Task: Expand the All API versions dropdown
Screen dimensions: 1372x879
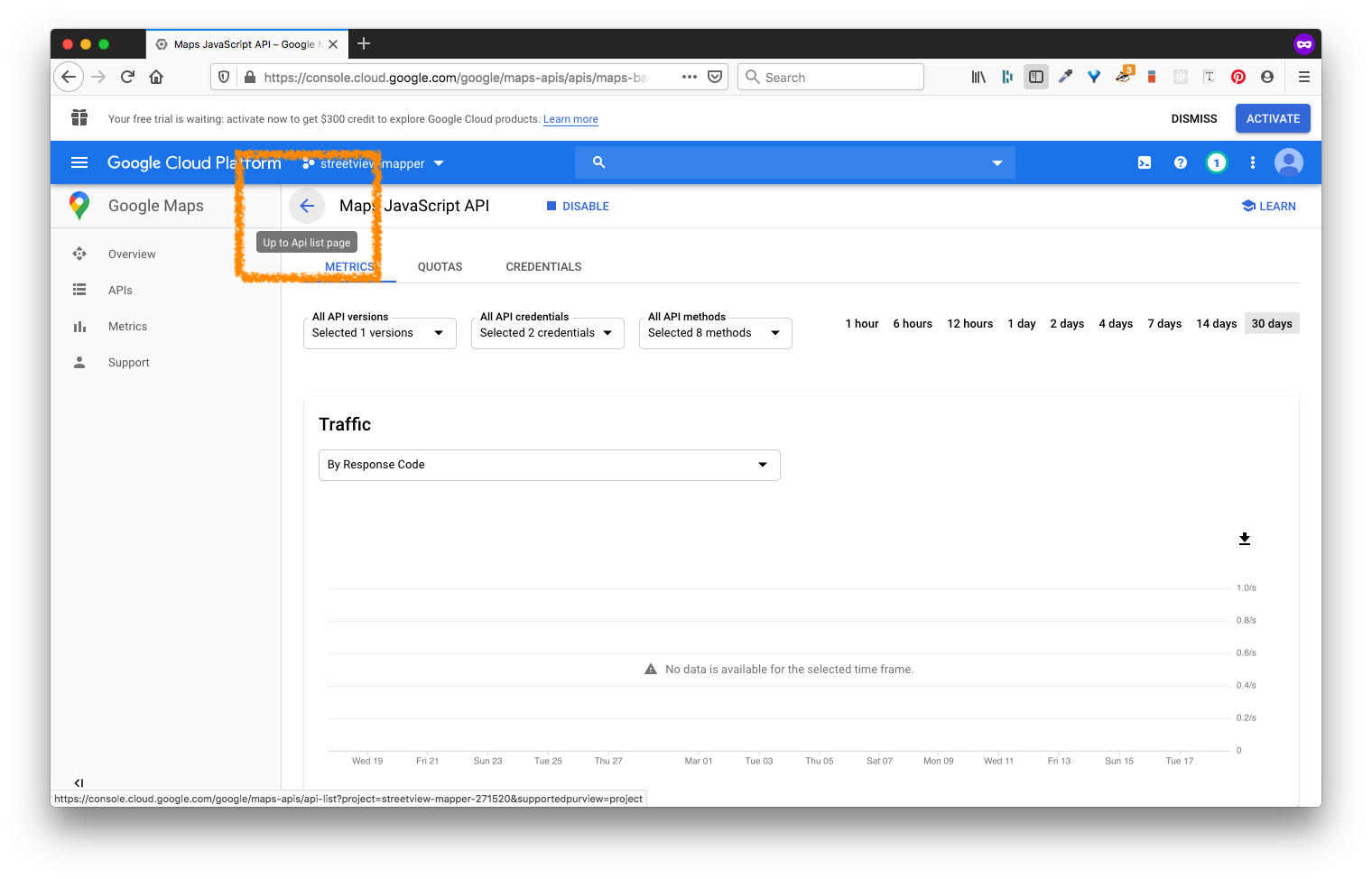Action: (379, 333)
